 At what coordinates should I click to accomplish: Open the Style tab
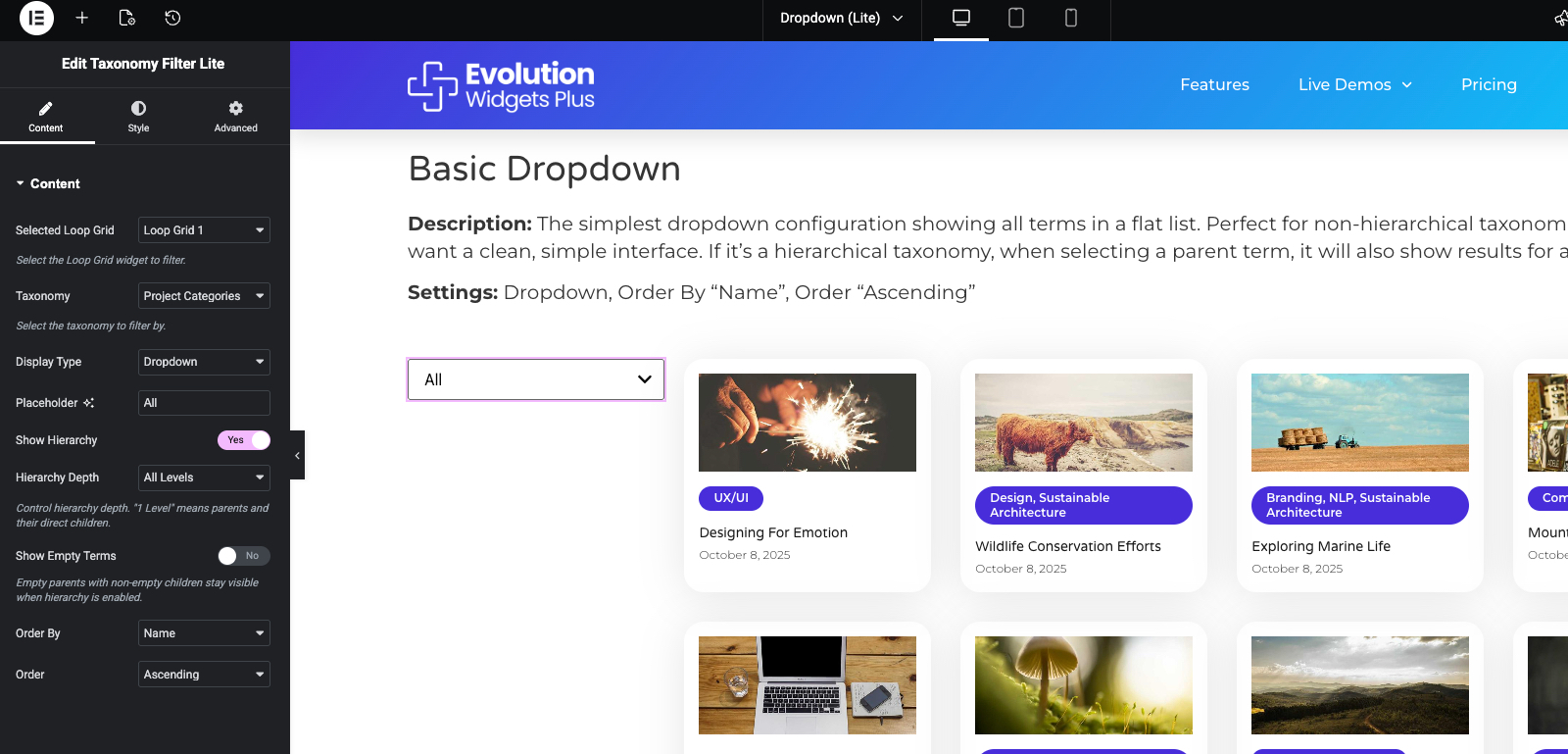(x=138, y=117)
